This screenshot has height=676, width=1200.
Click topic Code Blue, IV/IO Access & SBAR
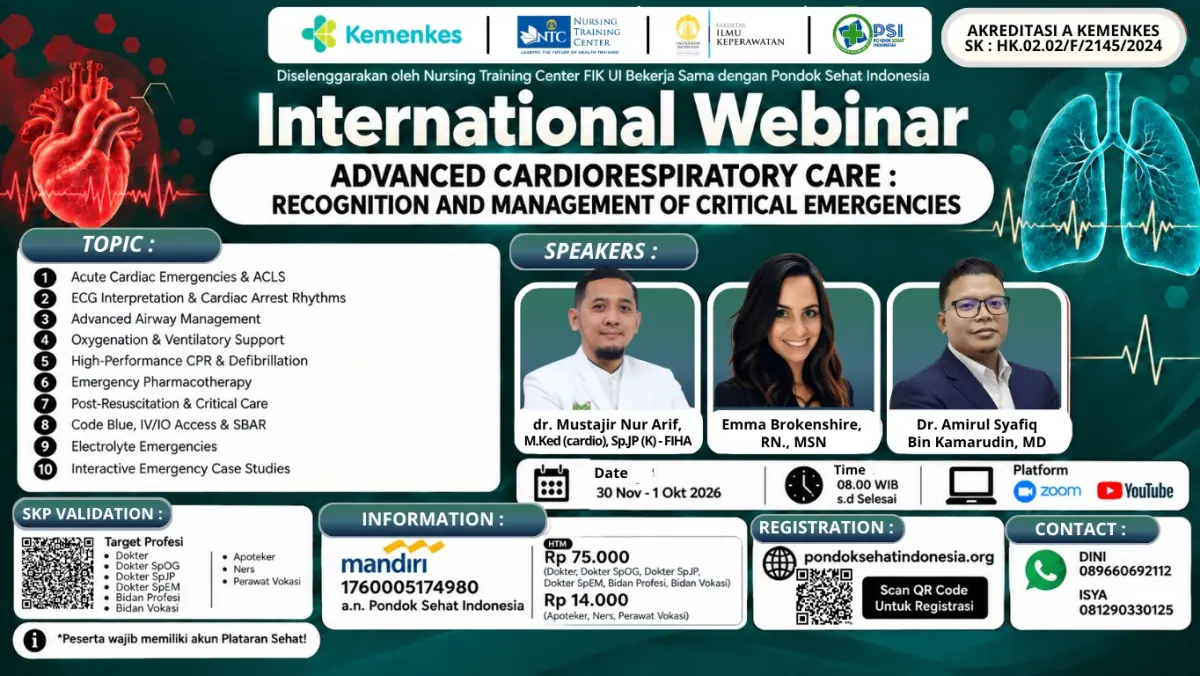168,425
